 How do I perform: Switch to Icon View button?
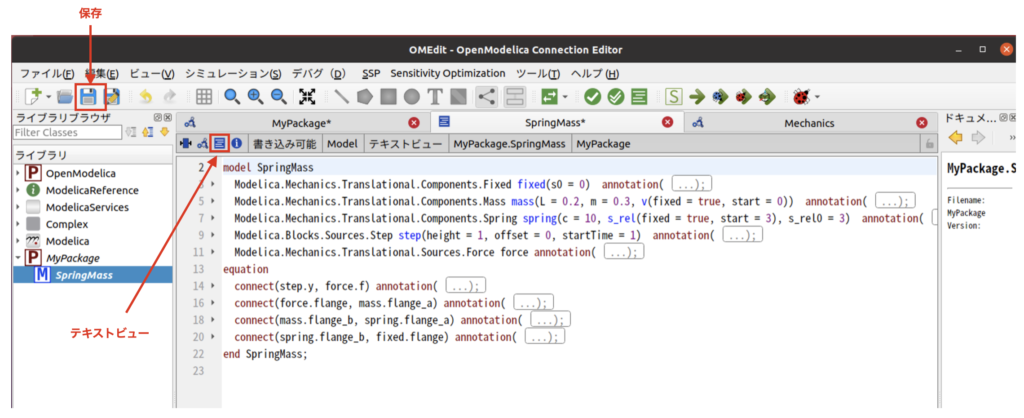[x=185, y=143]
